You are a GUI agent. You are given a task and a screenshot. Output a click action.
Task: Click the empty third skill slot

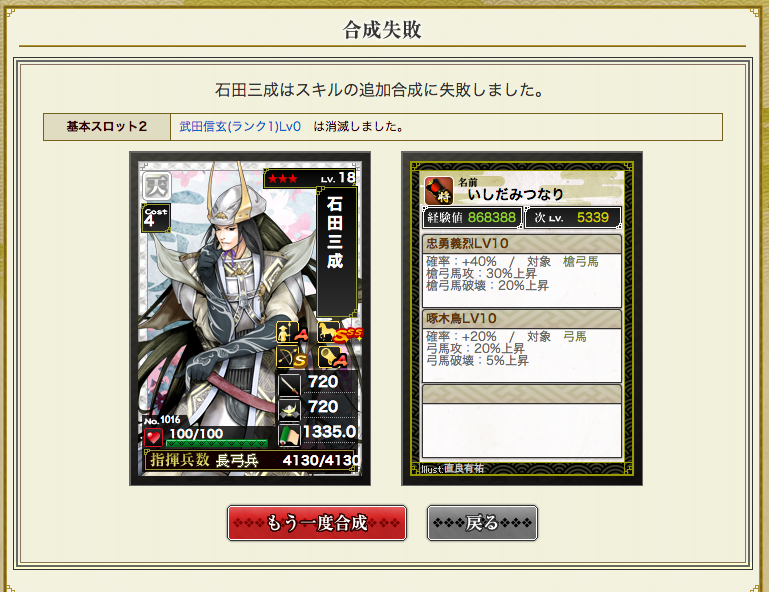(522, 421)
